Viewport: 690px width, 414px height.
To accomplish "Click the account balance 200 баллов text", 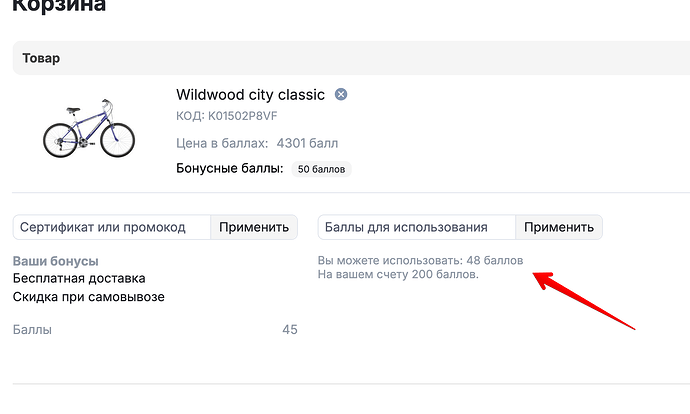I will point(398,275).
